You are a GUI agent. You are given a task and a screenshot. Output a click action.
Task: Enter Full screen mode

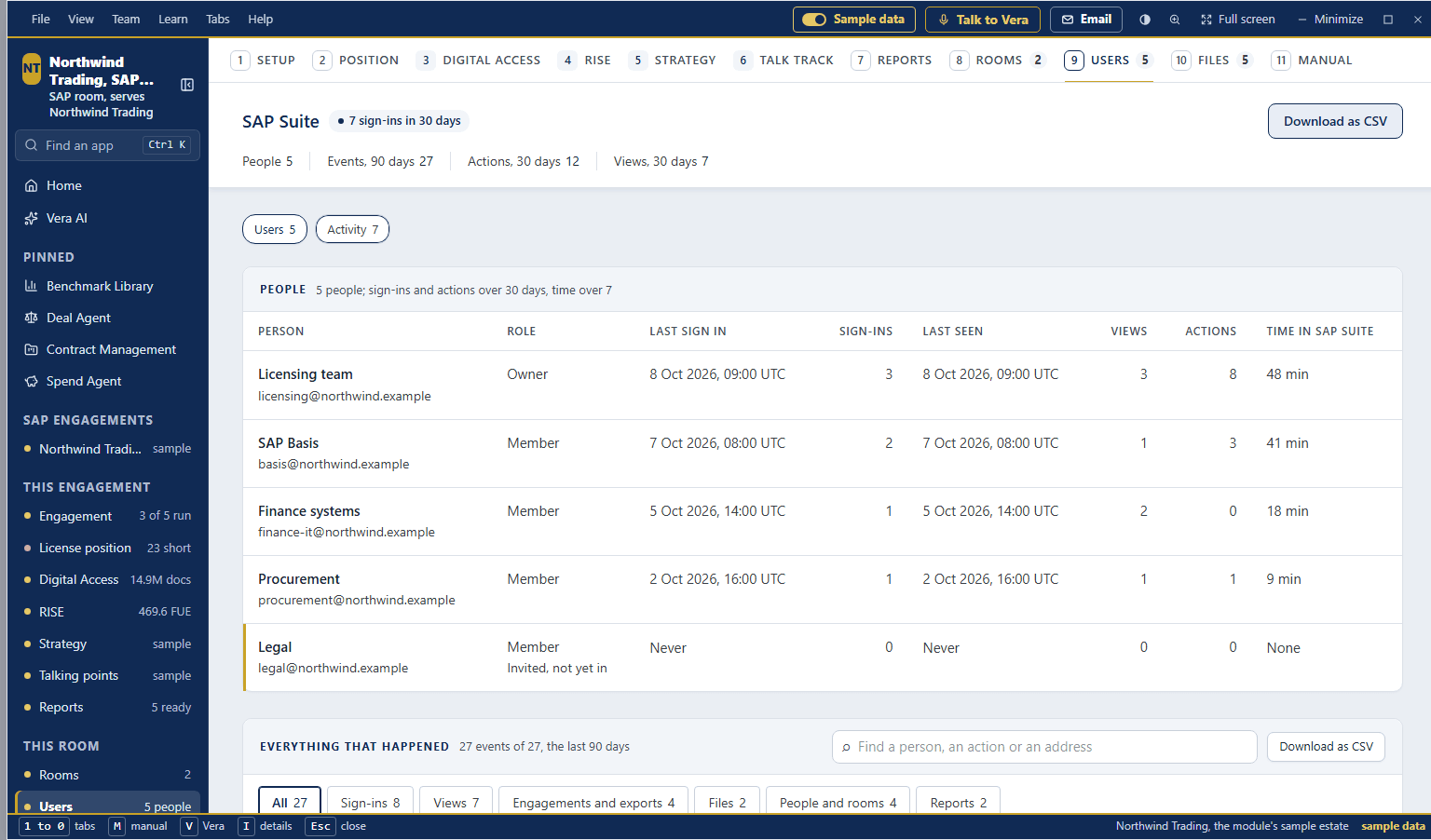1238,20
